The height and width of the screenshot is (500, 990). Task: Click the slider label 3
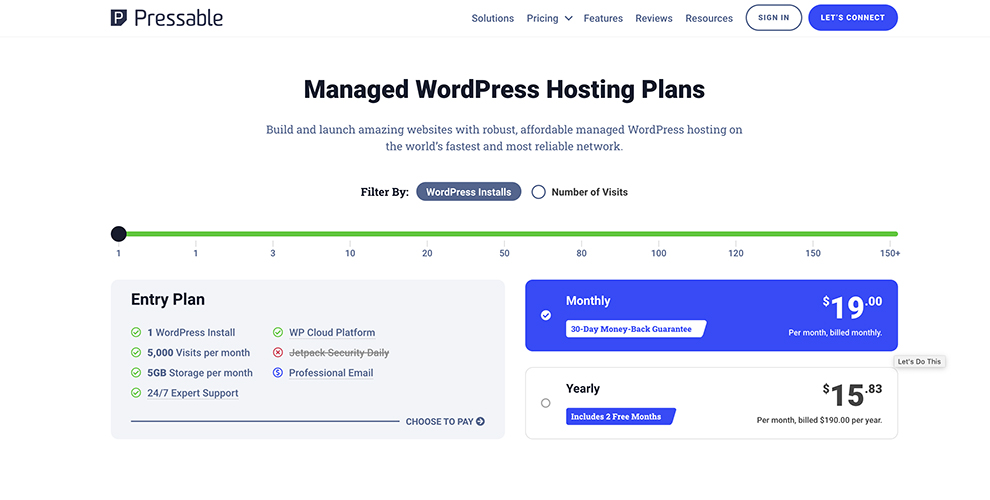[x=273, y=253]
